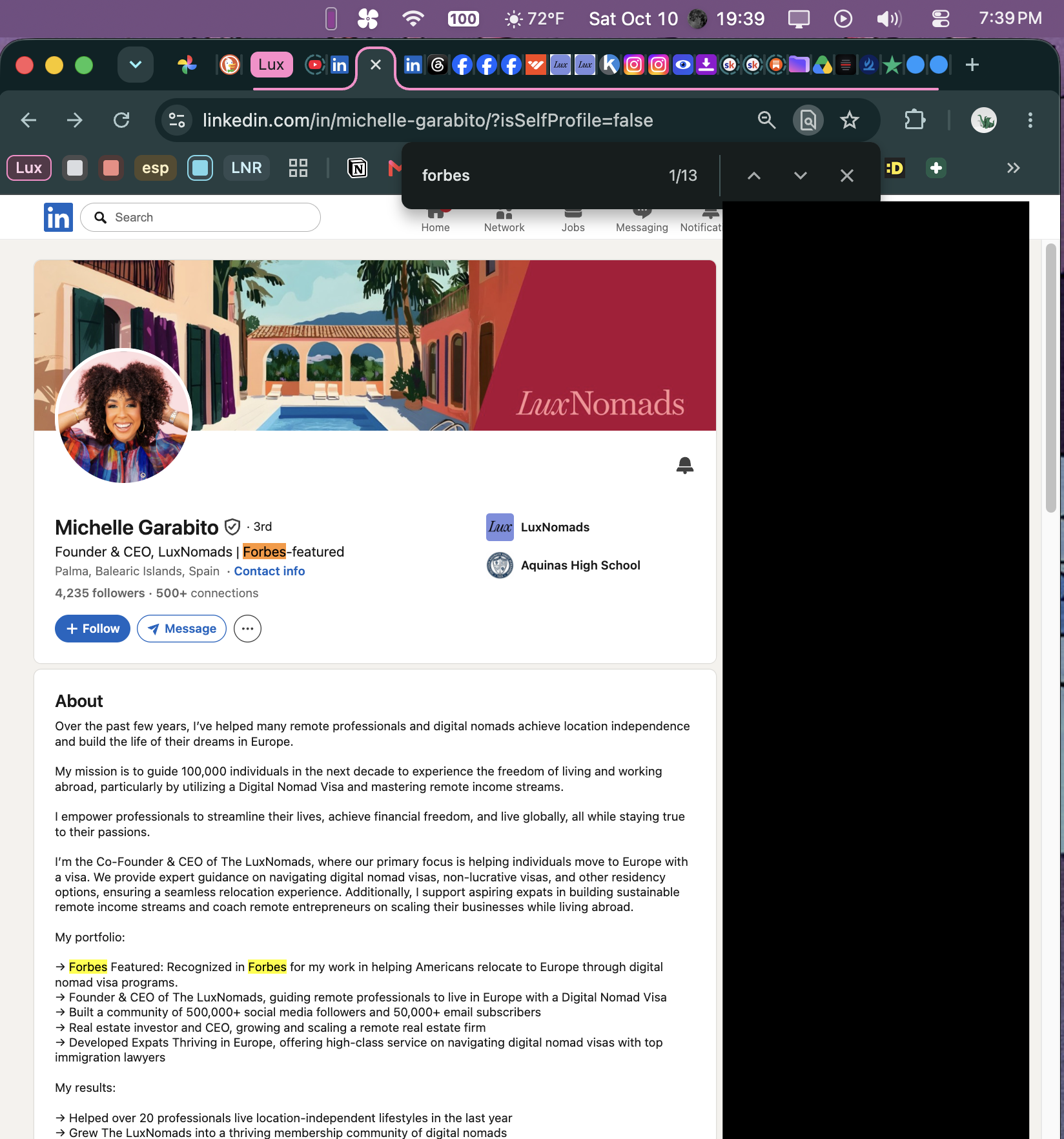Open the Notion bookmark icon
This screenshot has height=1139, width=1064.
[x=357, y=169]
